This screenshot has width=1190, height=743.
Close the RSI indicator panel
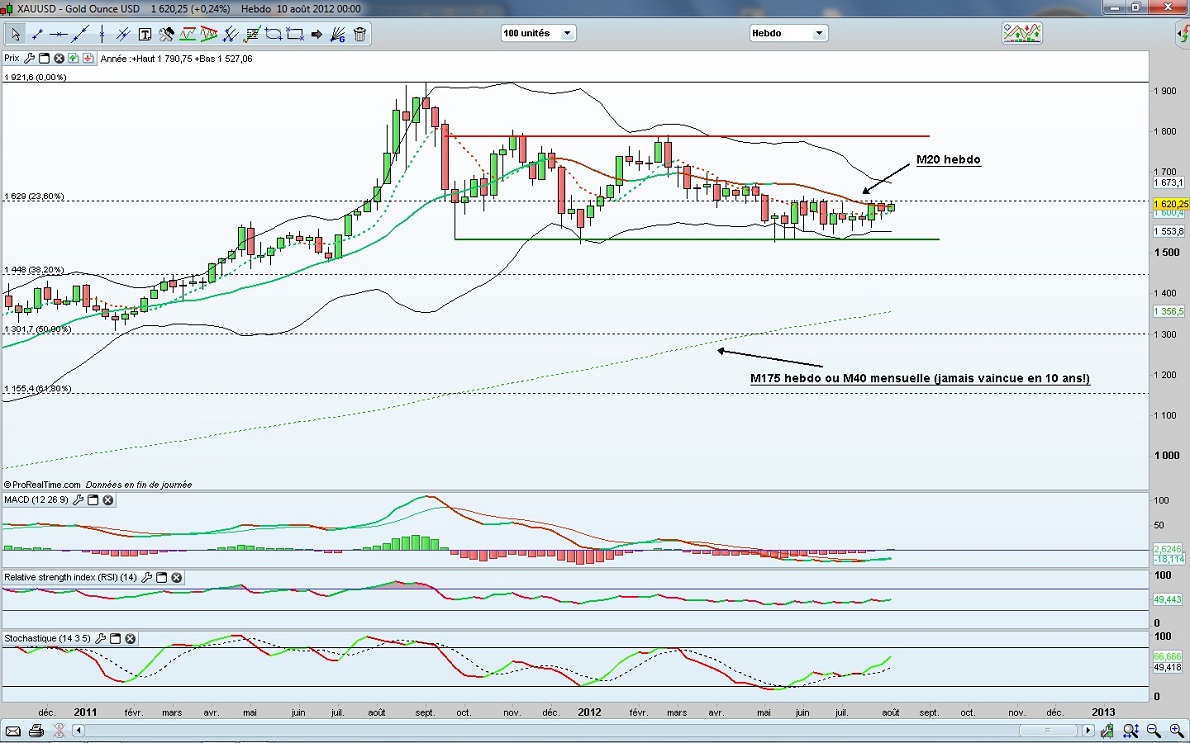point(177,577)
